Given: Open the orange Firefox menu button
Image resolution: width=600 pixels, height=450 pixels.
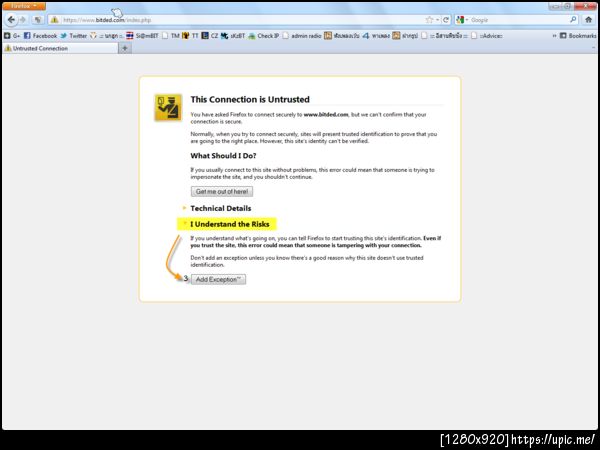Looking at the screenshot, I should click(x=24, y=6).
